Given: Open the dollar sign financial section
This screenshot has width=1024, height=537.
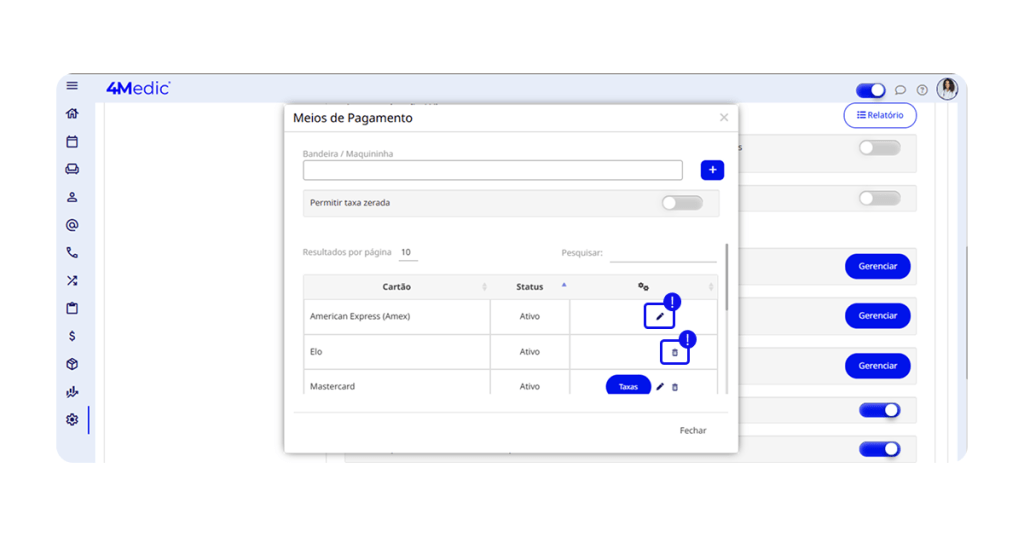Looking at the screenshot, I should [72, 336].
